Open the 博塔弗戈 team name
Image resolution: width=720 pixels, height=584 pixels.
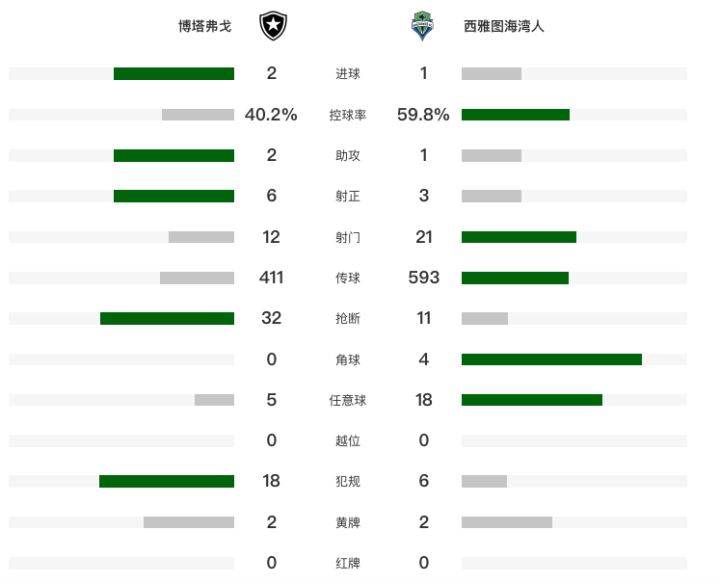point(205,26)
